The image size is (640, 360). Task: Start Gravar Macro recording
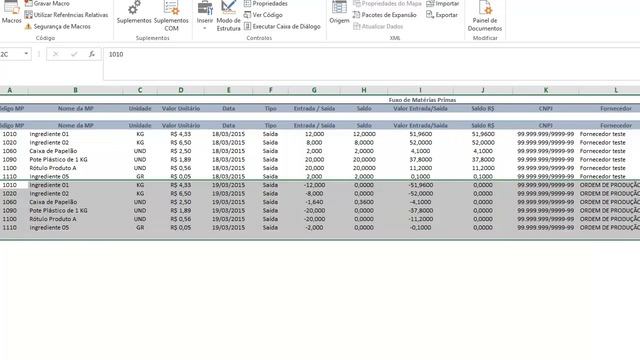tap(47, 4)
